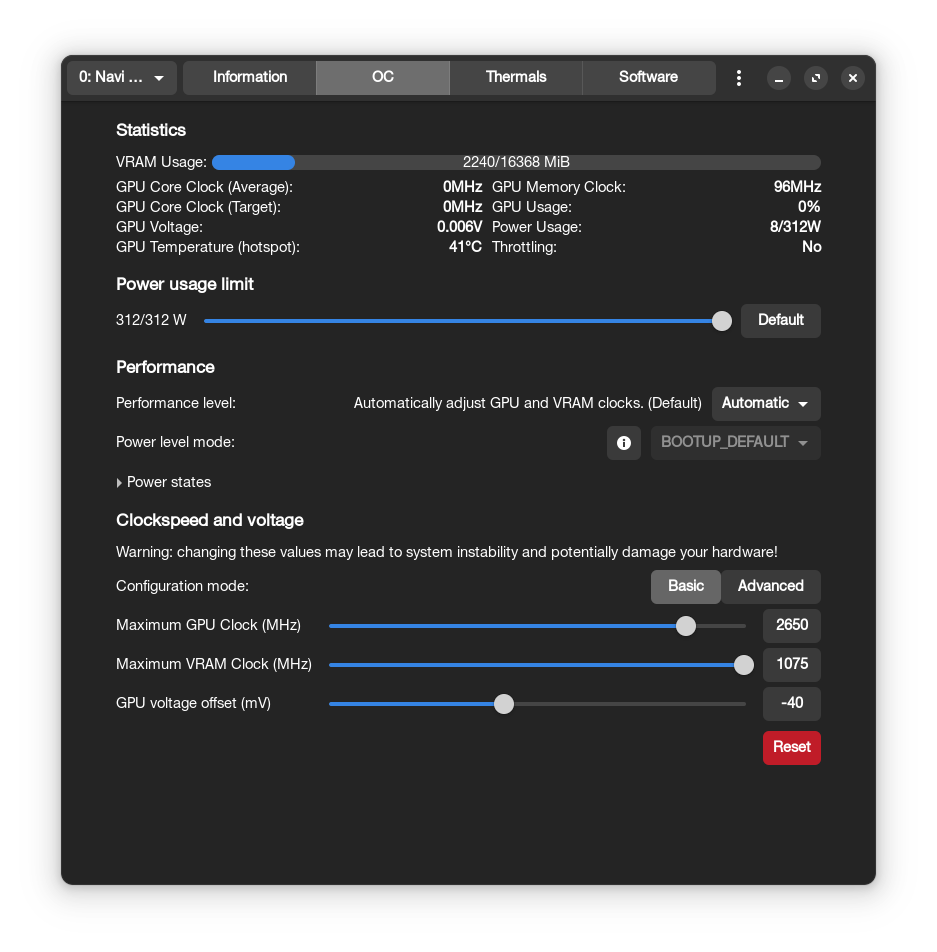Click the 'Automatically adjust GPU and VRAM clocks' description
Image resolution: width=937 pixels, height=952 pixels.
pos(527,403)
